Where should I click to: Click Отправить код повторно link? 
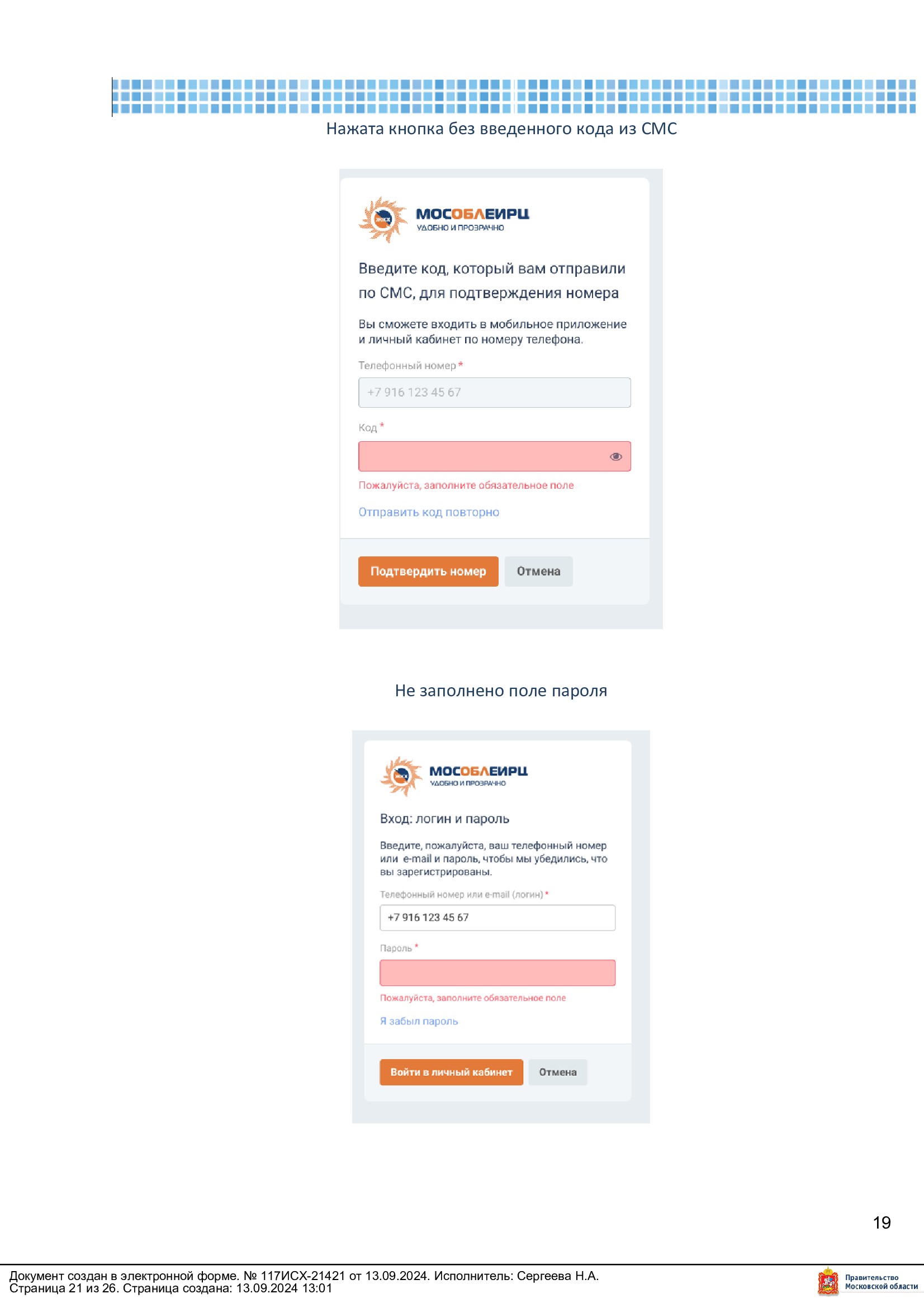tap(429, 512)
